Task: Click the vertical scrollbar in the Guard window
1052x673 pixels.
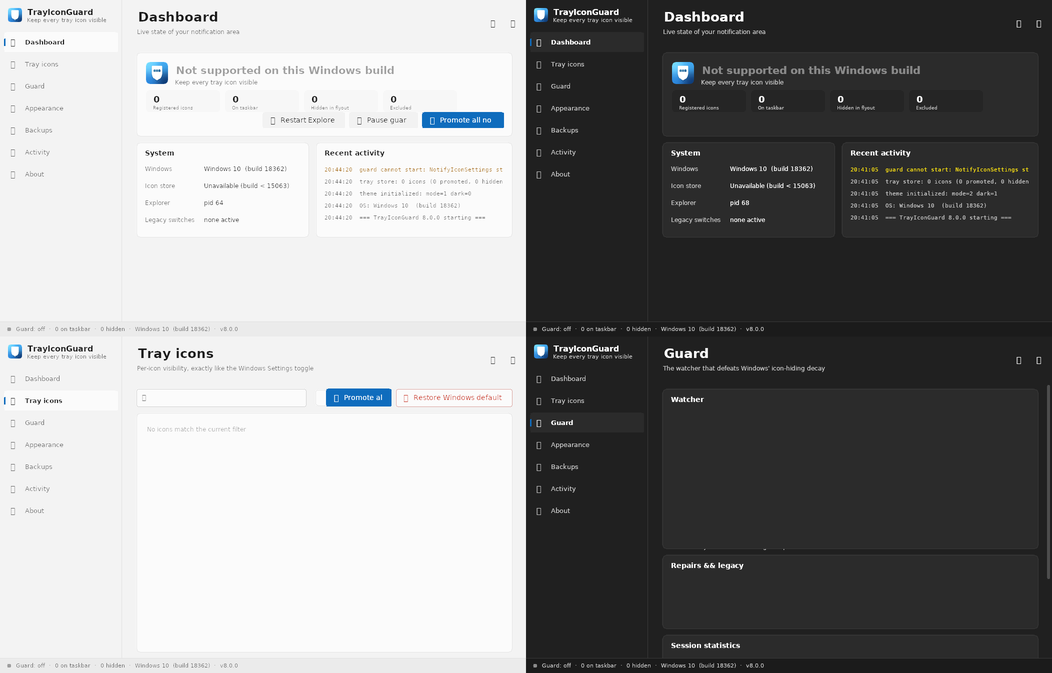Action: (x=1048, y=482)
